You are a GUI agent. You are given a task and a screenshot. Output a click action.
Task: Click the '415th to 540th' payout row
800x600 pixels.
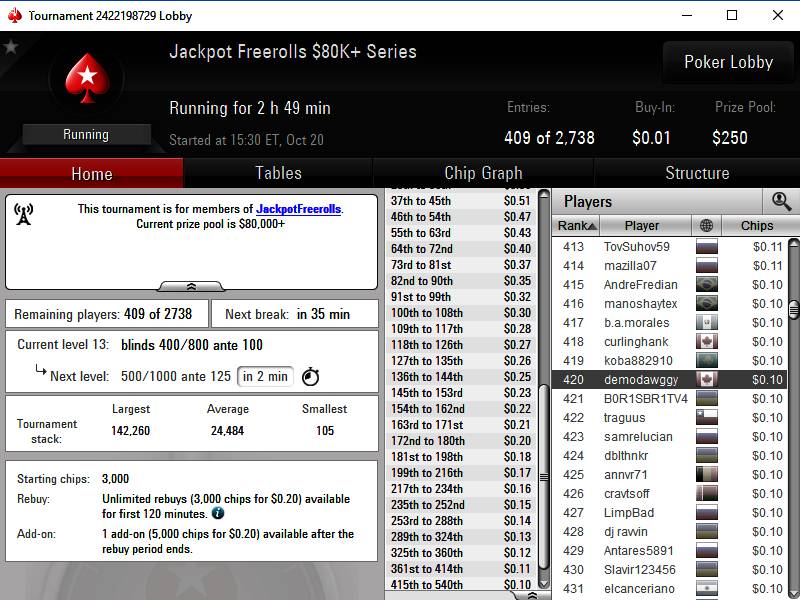[461, 585]
